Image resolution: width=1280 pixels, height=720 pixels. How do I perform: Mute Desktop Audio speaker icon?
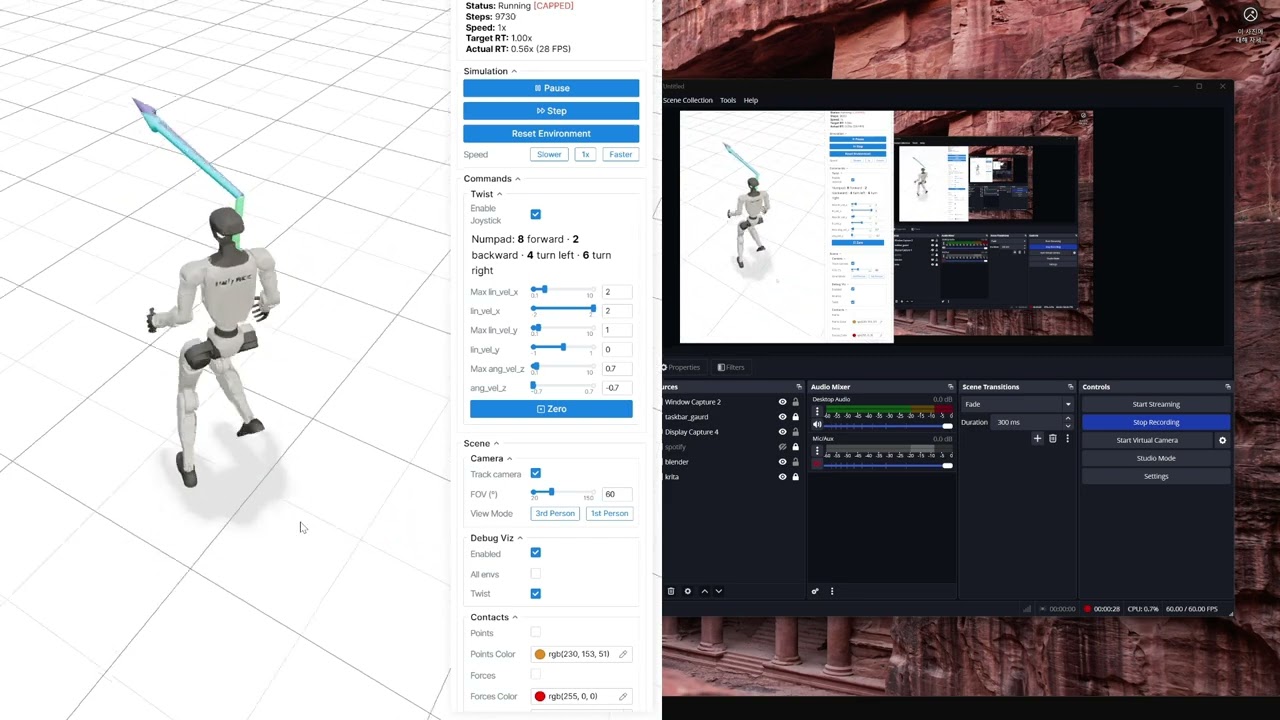tap(817, 425)
